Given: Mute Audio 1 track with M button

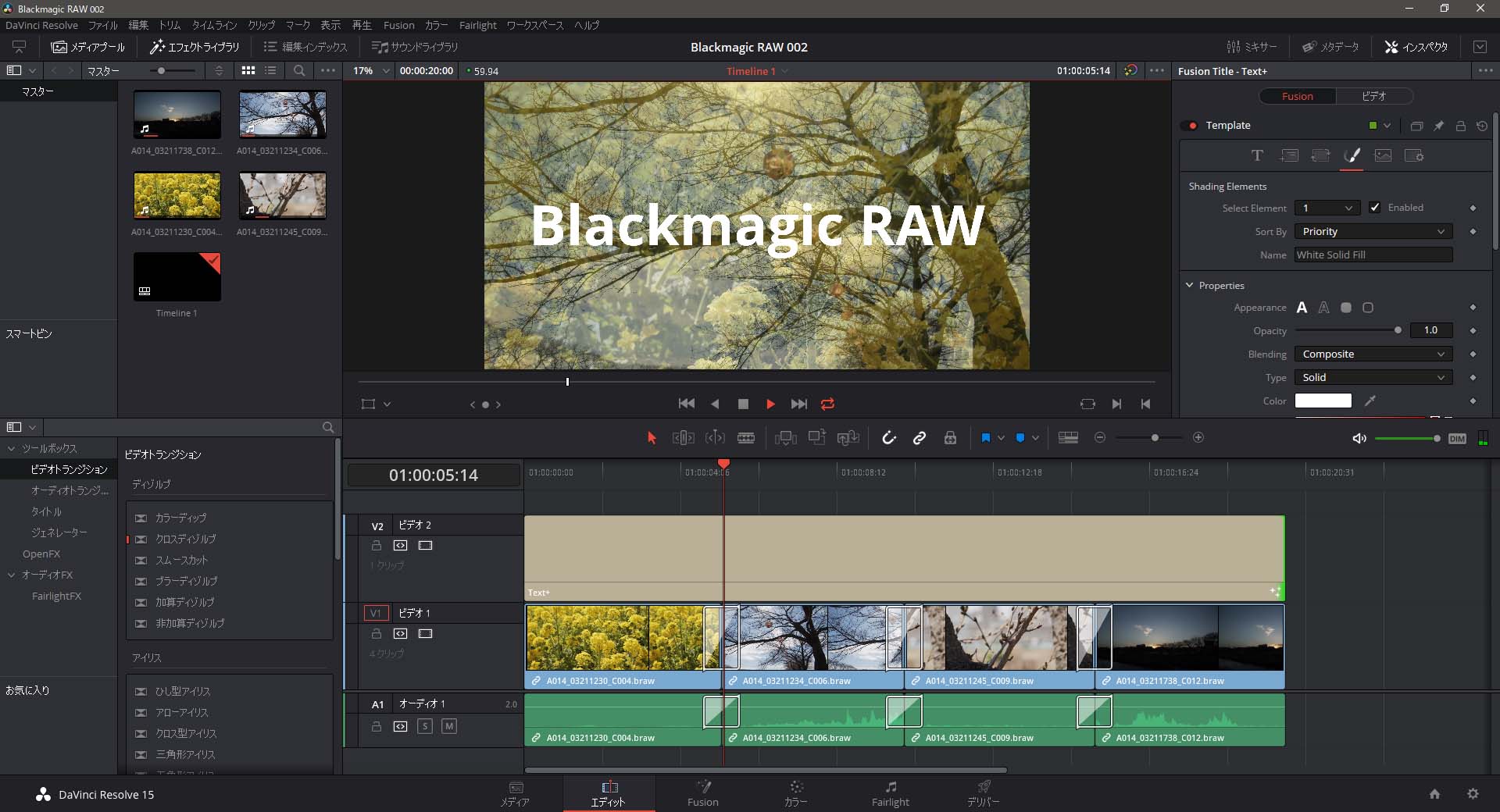Looking at the screenshot, I should [449, 726].
